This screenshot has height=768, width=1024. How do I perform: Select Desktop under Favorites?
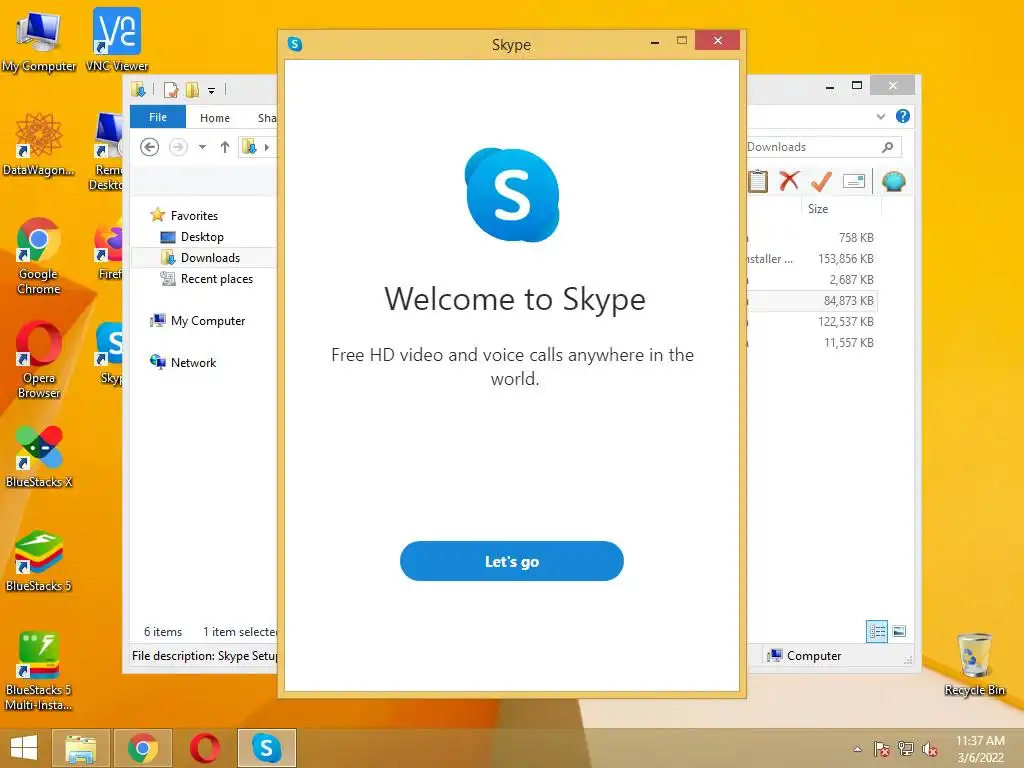202,236
